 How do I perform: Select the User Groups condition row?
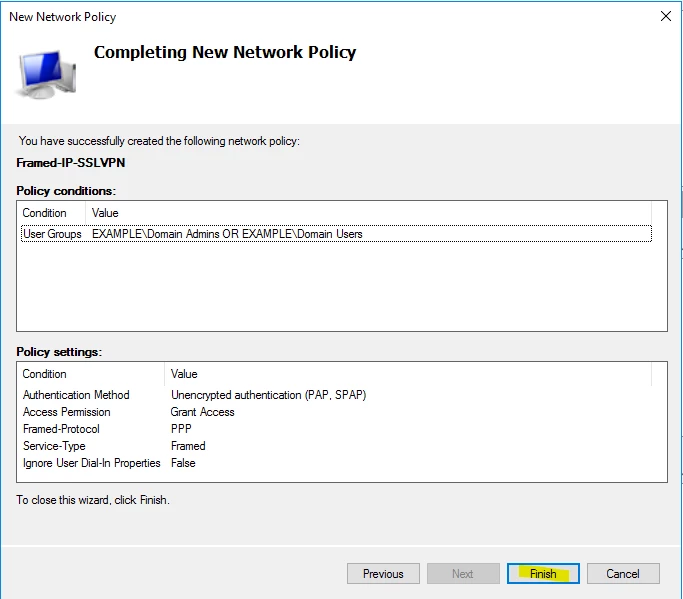click(336, 234)
